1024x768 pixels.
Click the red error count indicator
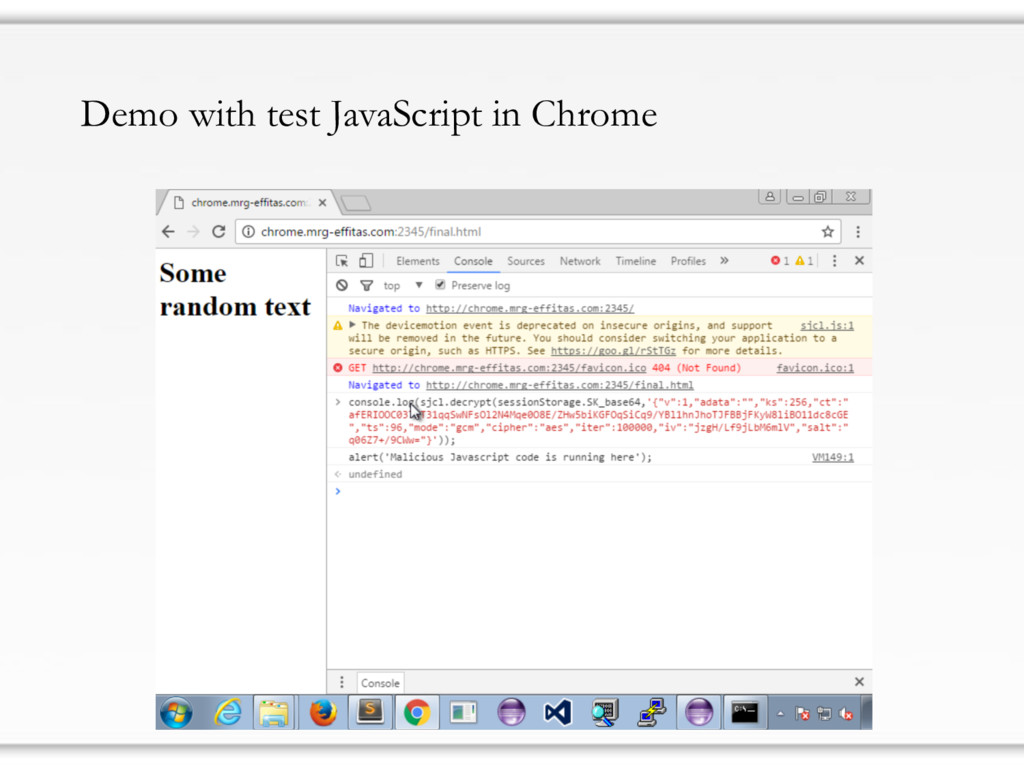tap(779, 261)
